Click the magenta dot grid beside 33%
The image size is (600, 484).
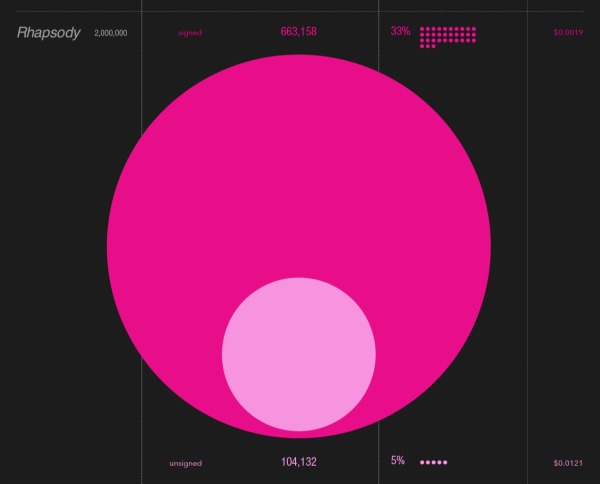(448, 37)
